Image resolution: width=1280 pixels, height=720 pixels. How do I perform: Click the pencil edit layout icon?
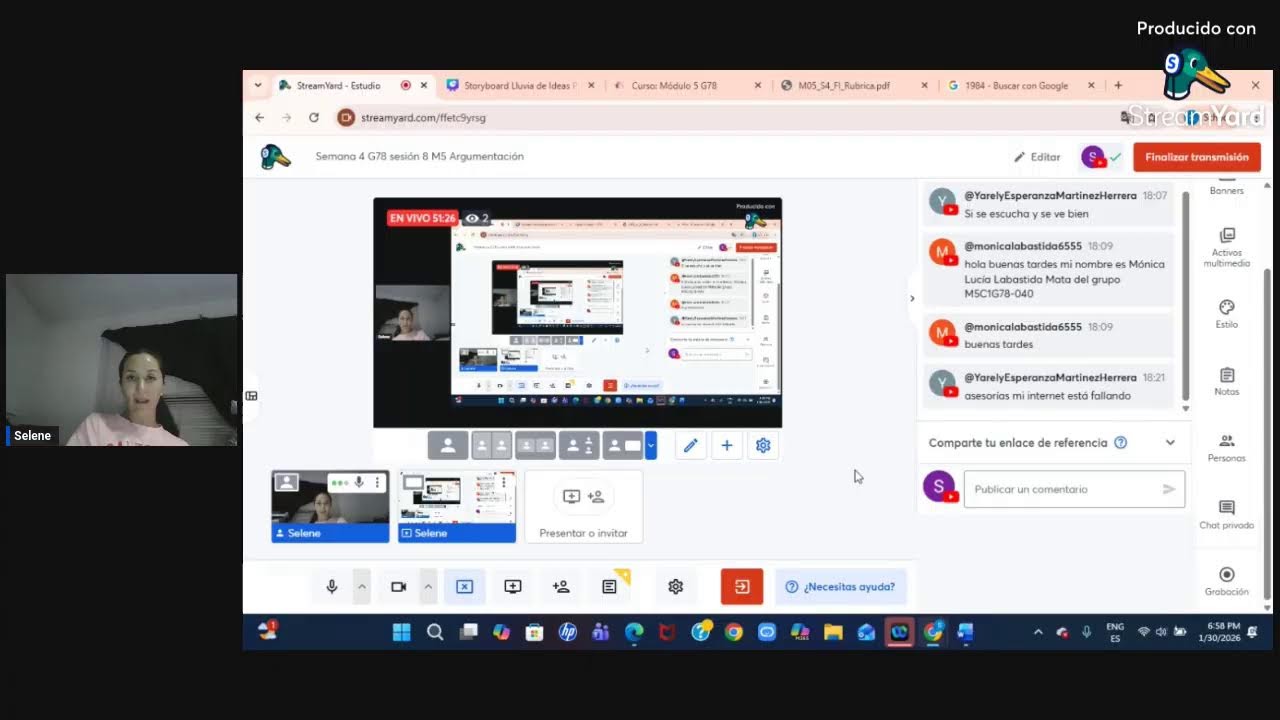click(x=690, y=446)
